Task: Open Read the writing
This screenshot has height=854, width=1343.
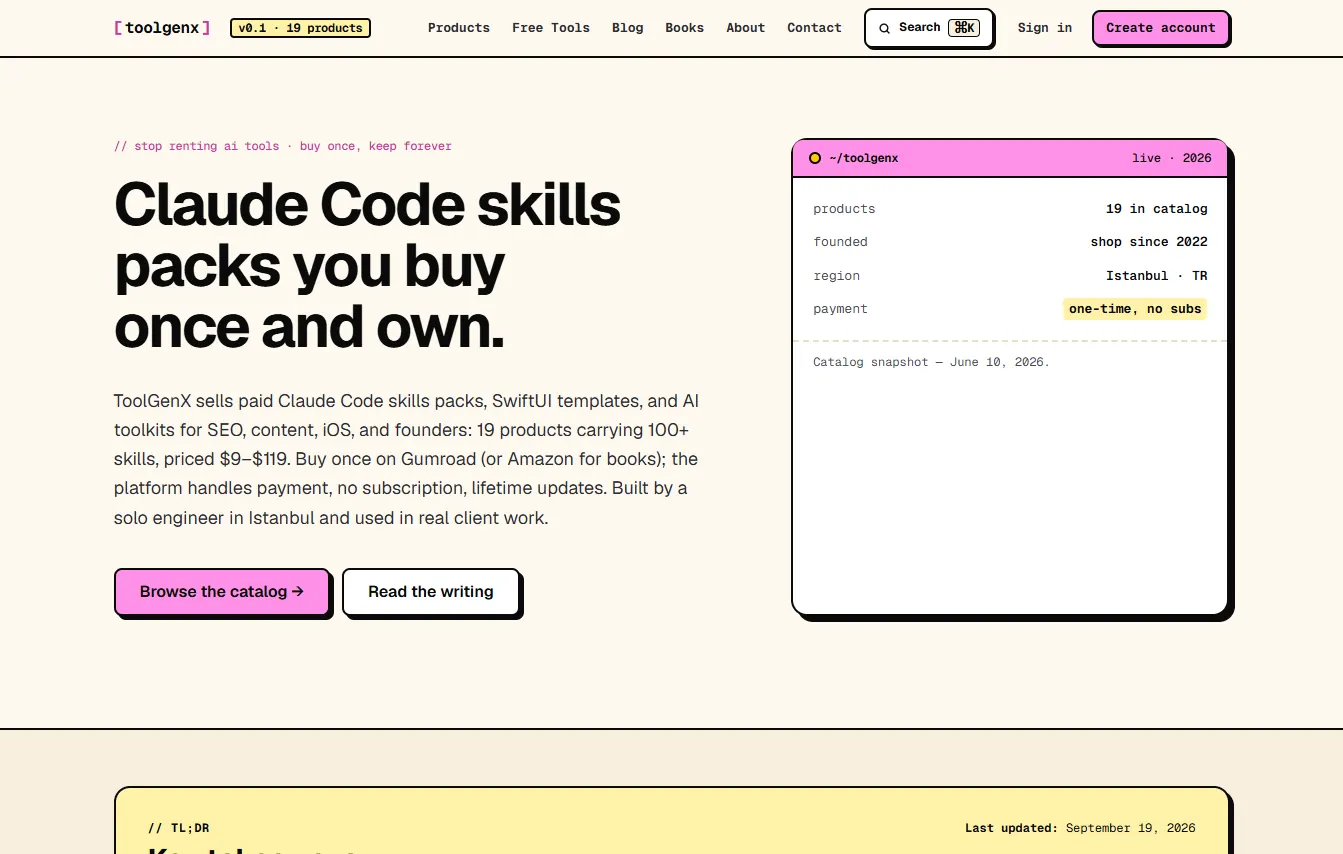Action: tap(431, 592)
